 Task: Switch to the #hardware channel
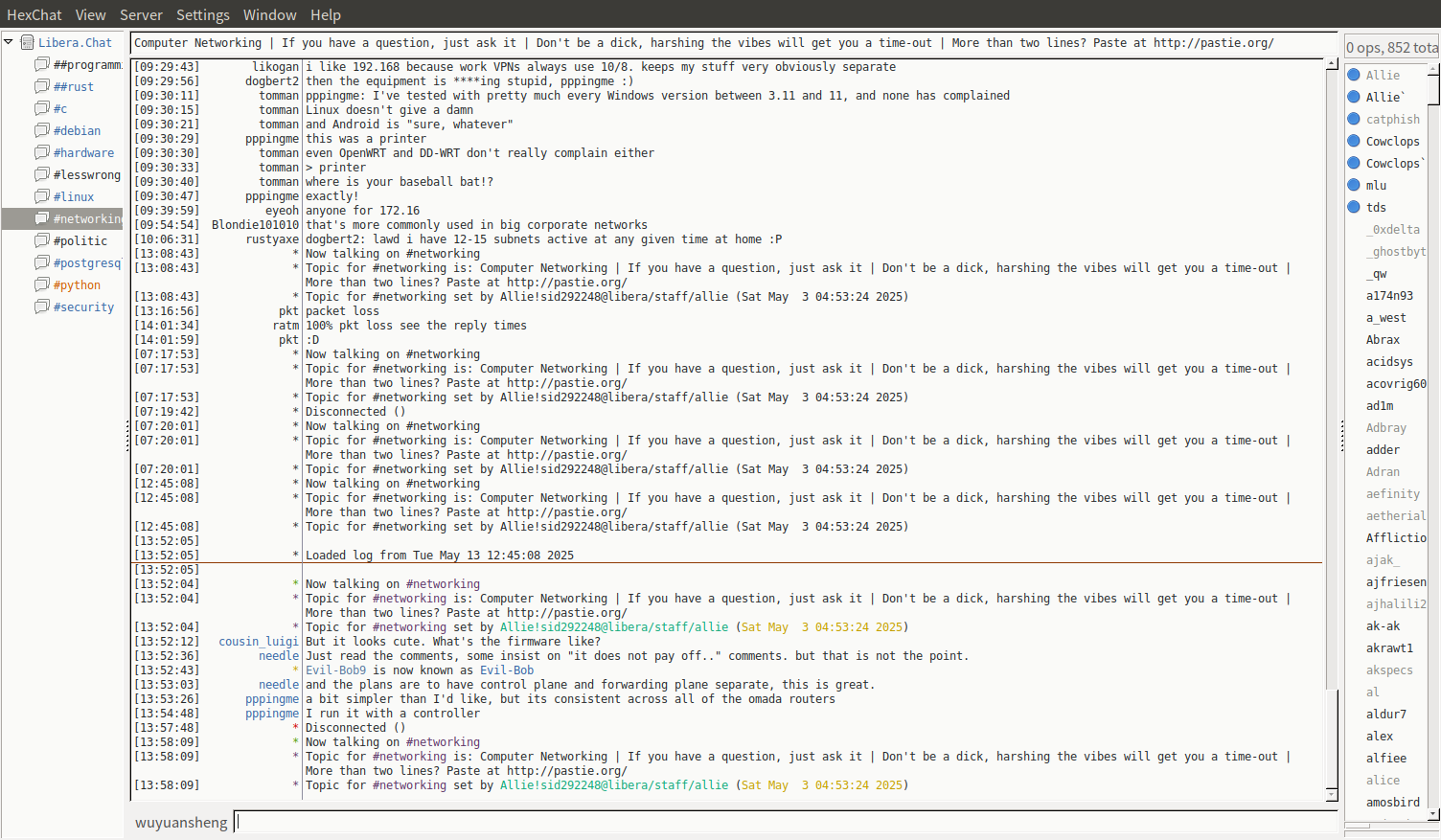[x=83, y=152]
